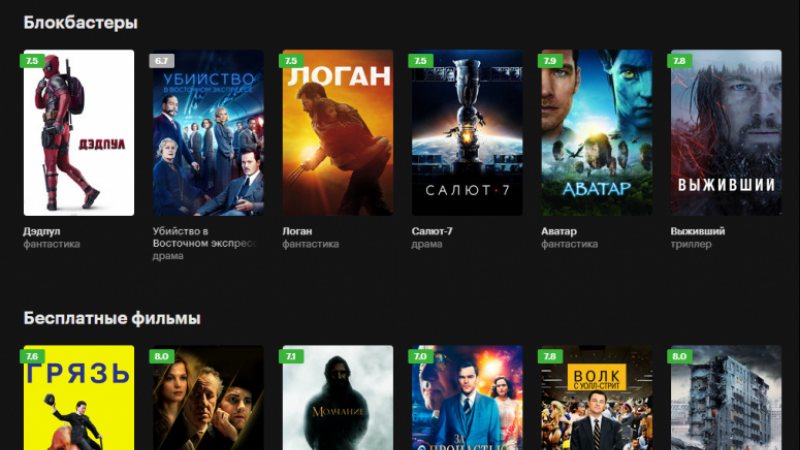Open the Выживший movie poster

pyautogui.click(x=726, y=133)
